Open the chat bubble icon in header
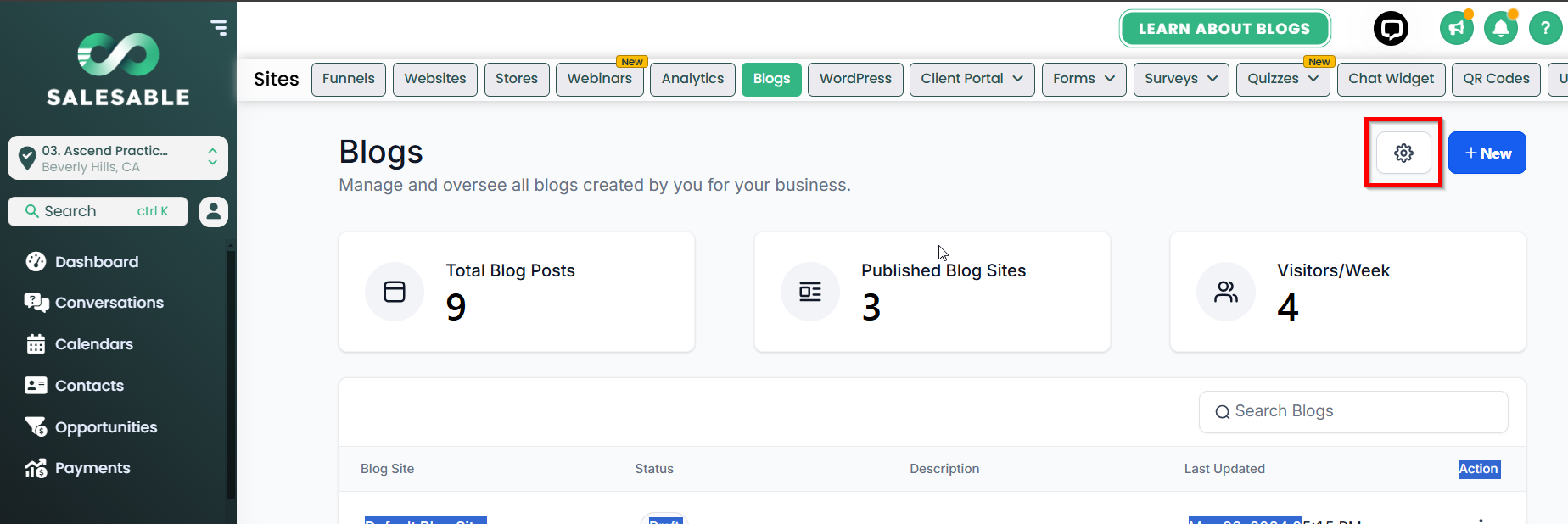This screenshot has width=1568, height=524. pos(1391,29)
